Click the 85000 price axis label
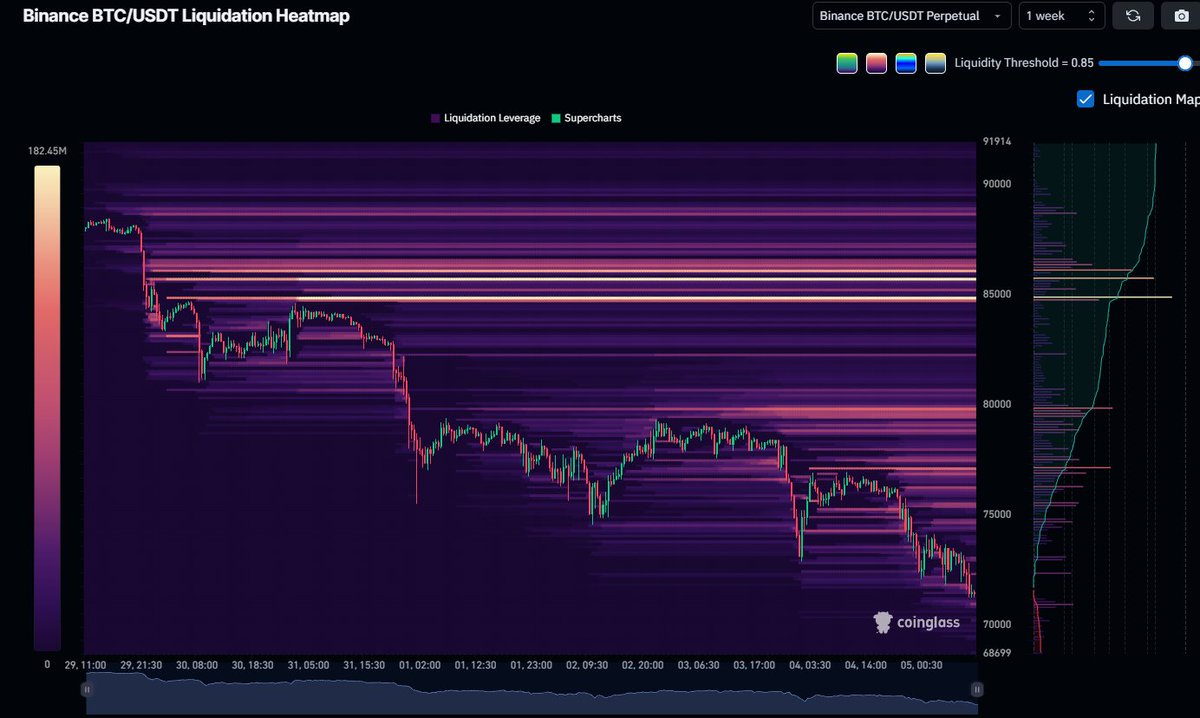This screenshot has width=1200, height=718. pos(997,294)
